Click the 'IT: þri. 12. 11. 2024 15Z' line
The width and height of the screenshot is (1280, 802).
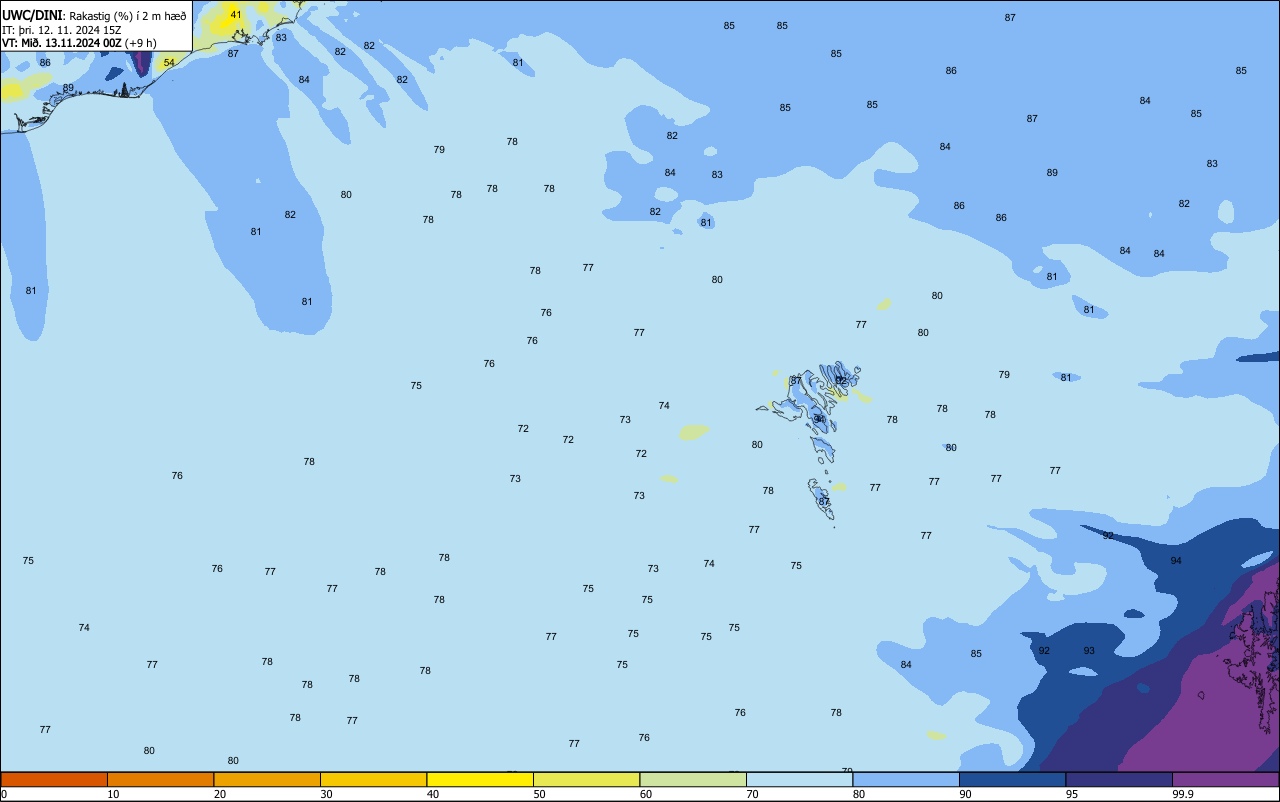click(x=61, y=29)
